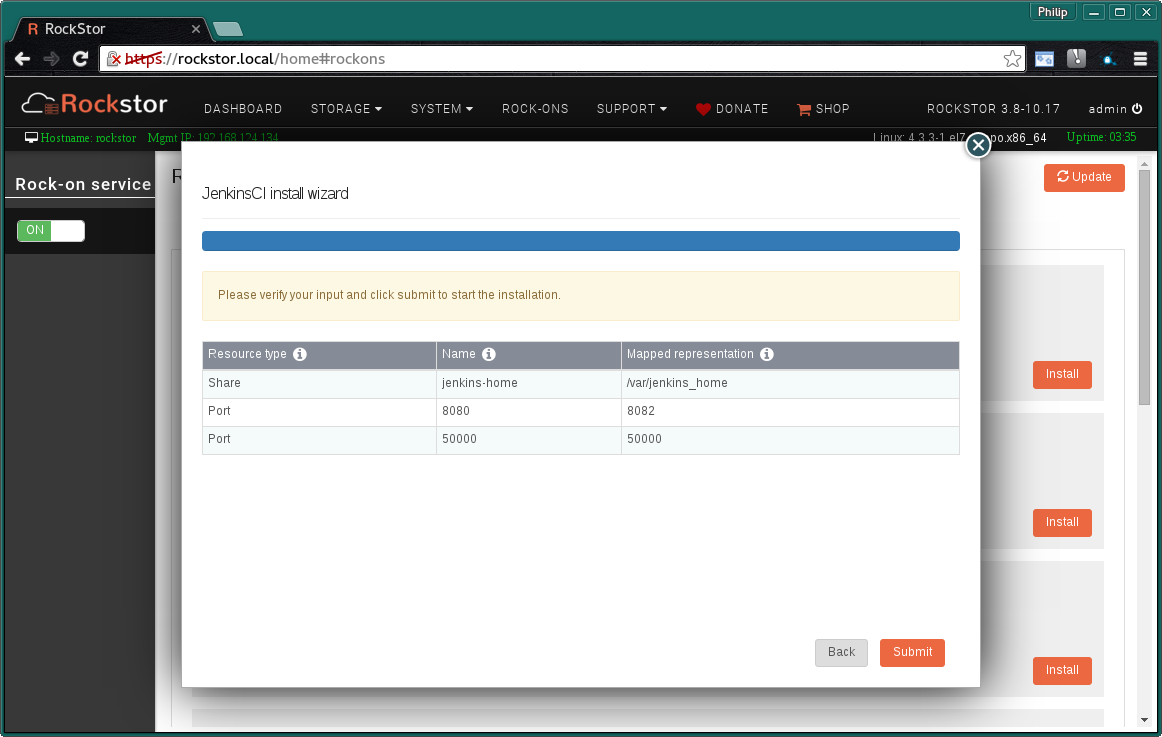Click the Share resource type cell
Viewport: 1162px width, 737px height.
point(319,384)
